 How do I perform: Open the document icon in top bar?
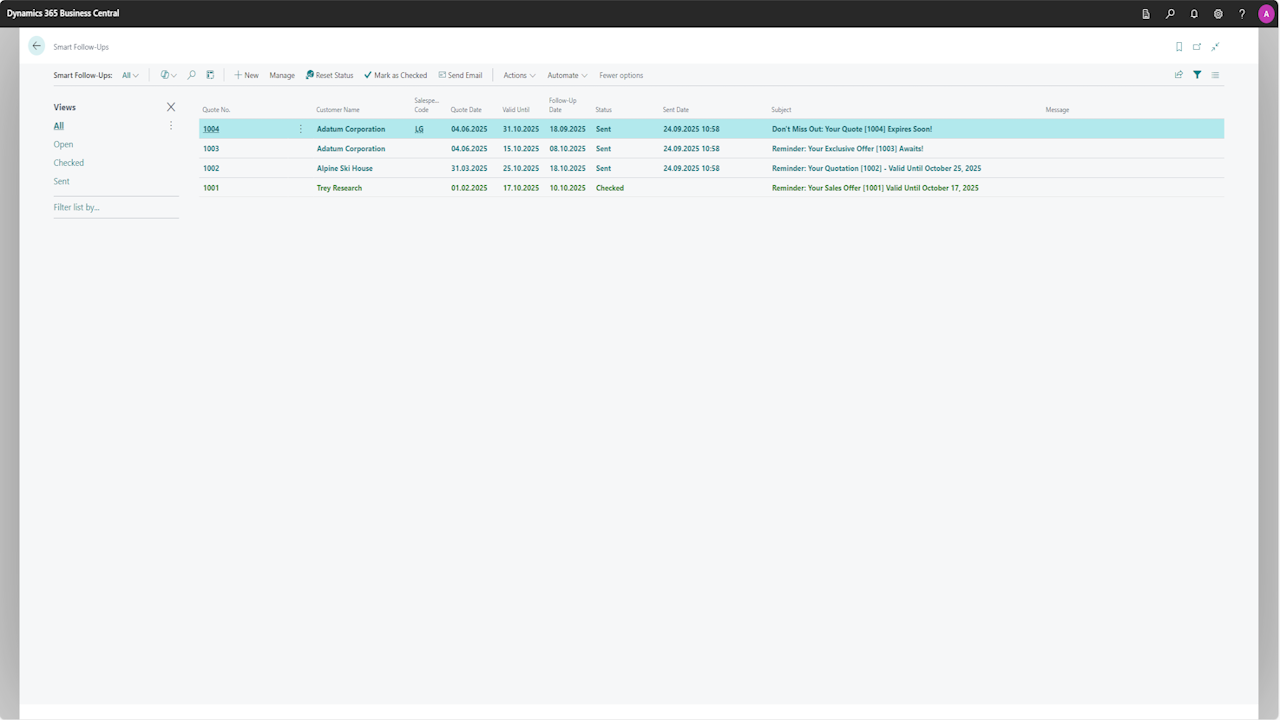coord(1146,14)
